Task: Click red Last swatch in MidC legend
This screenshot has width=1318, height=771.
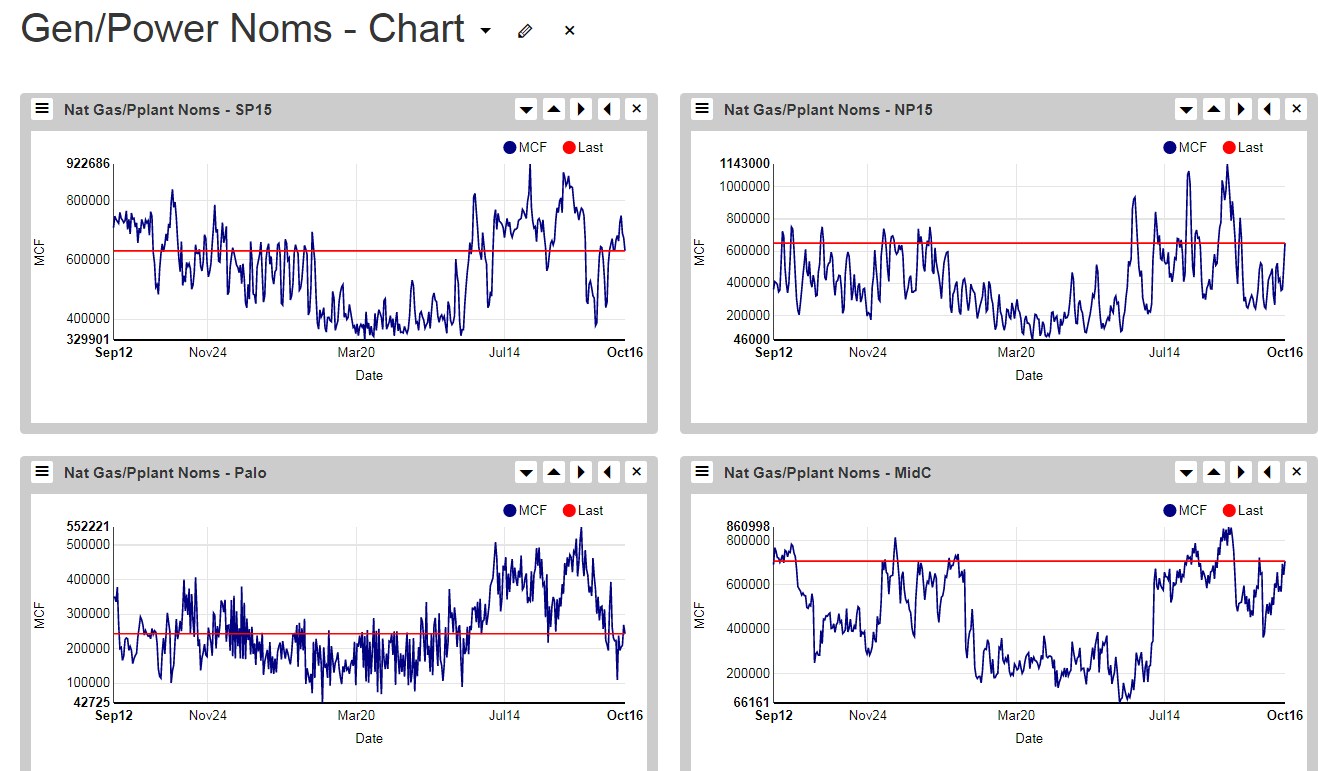Action: (x=1229, y=510)
